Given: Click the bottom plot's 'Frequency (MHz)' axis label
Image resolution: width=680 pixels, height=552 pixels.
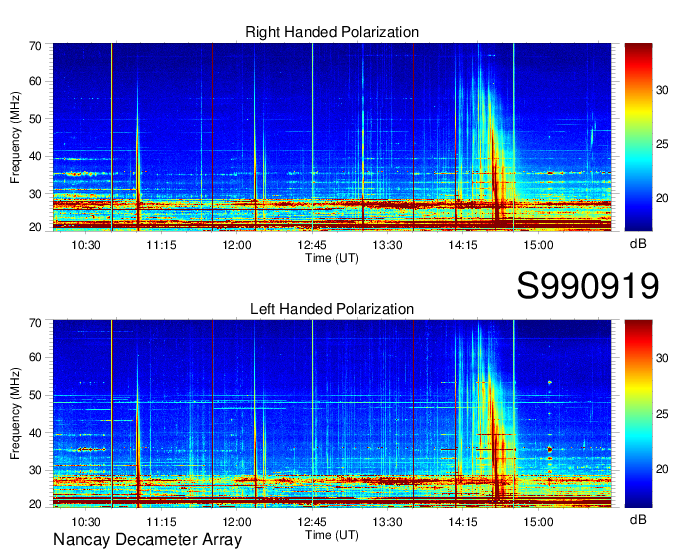Looking at the screenshot, I should pyautogui.click(x=15, y=414).
